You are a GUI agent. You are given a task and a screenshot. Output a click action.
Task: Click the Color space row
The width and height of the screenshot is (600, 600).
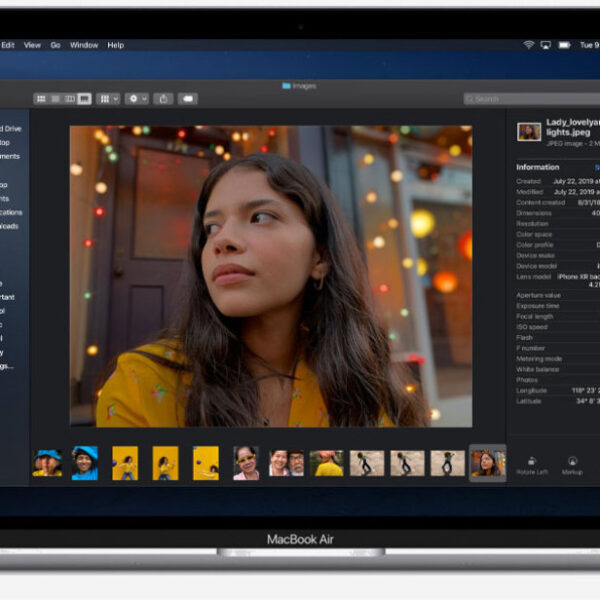pos(558,235)
